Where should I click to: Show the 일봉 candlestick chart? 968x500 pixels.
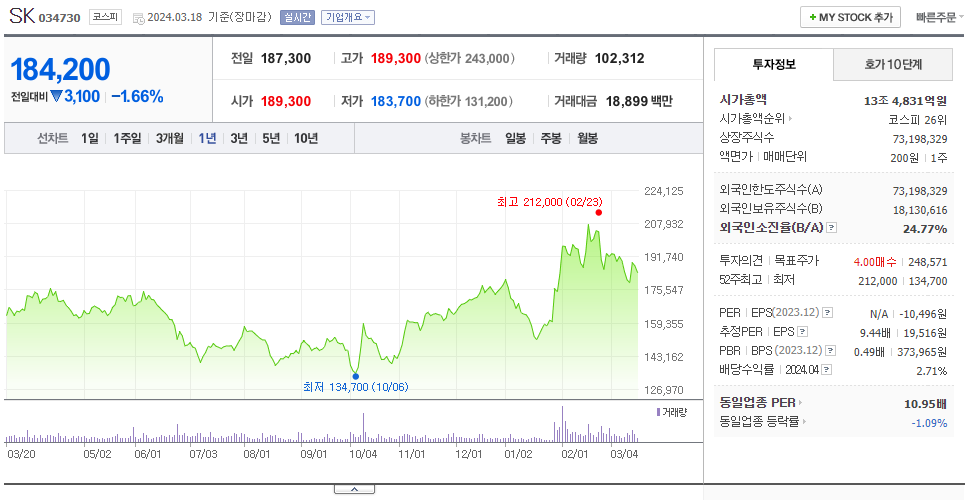pyautogui.click(x=515, y=138)
